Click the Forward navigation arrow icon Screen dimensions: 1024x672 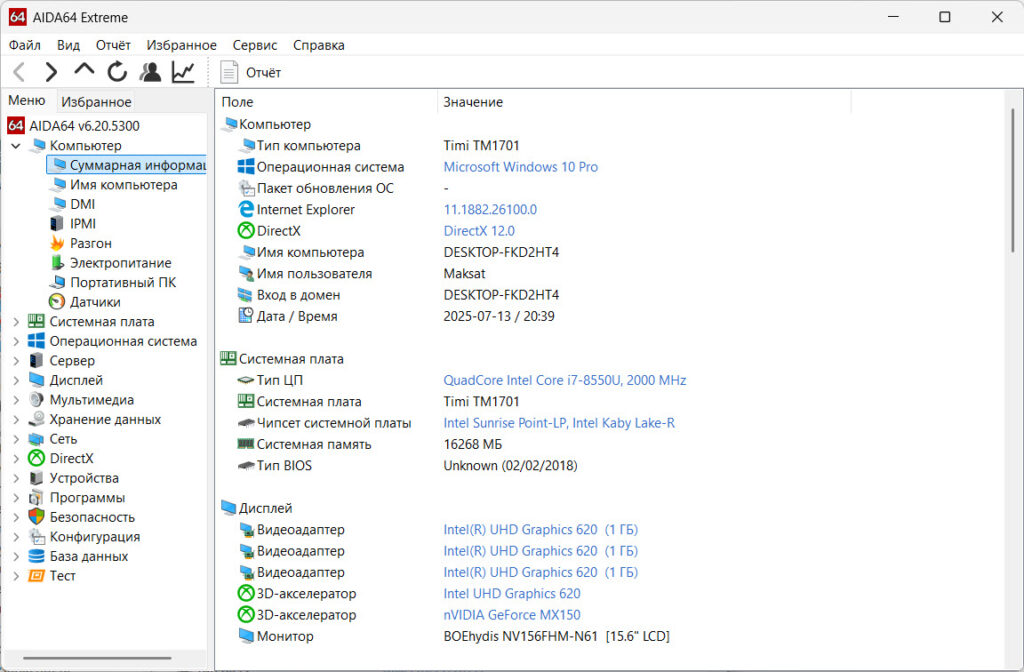(51, 72)
